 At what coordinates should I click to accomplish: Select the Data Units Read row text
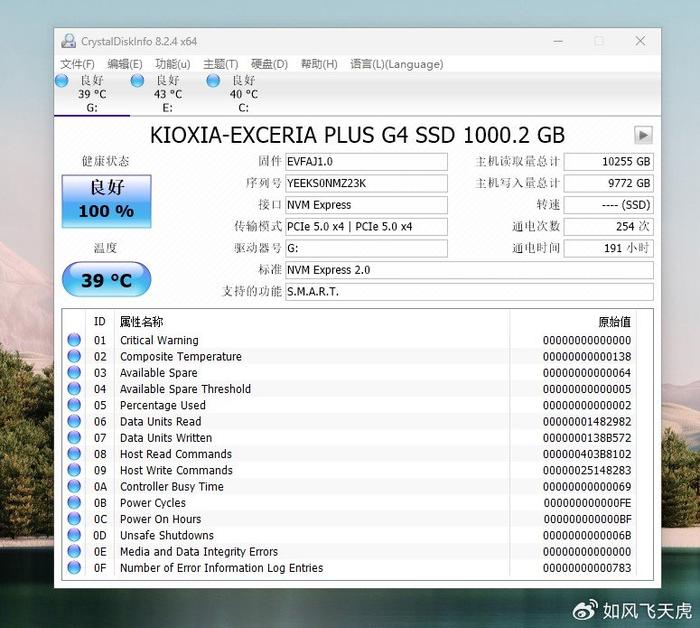click(x=161, y=421)
